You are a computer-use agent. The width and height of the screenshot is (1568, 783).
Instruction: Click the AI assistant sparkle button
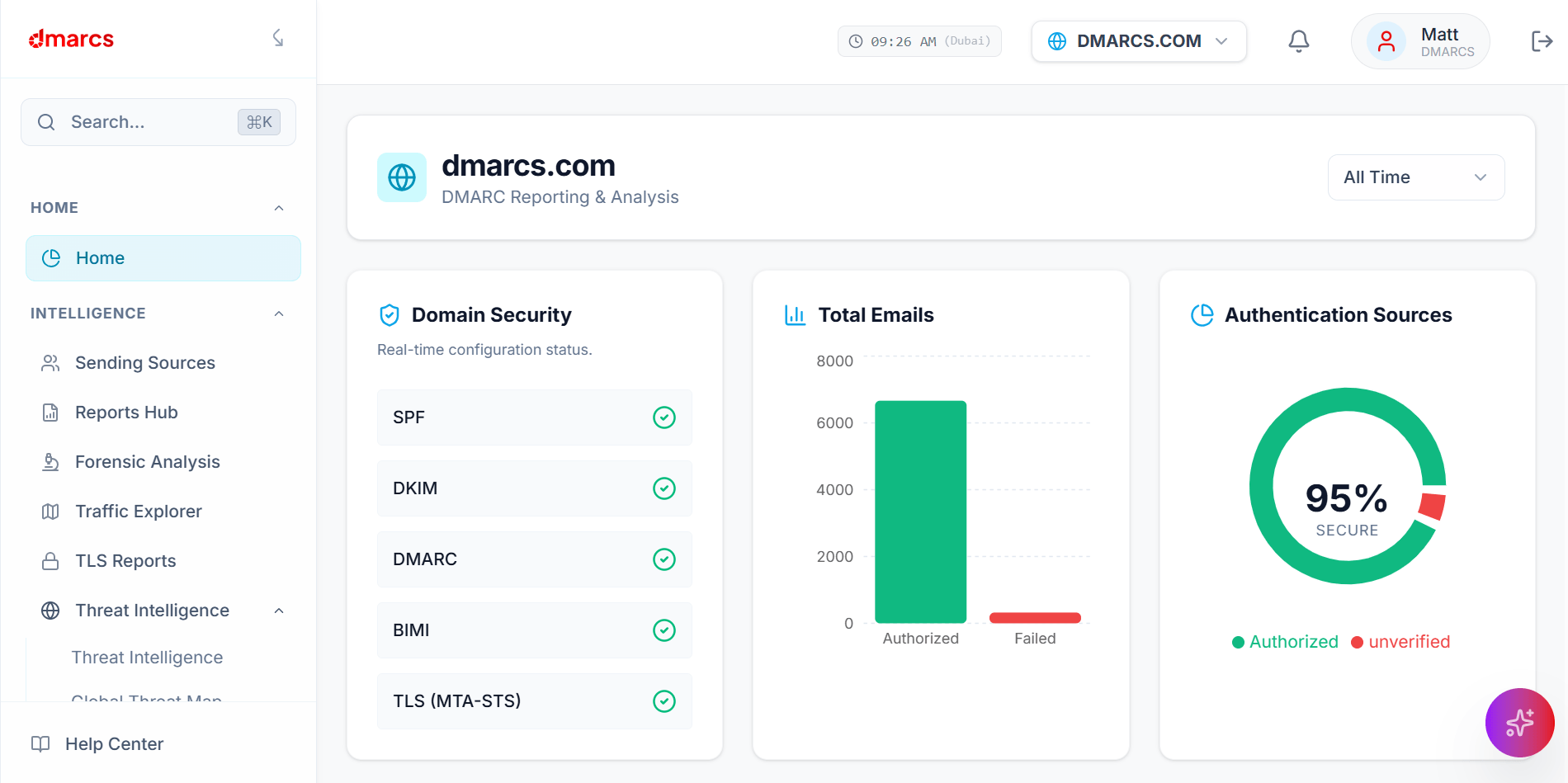pyautogui.click(x=1519, y=723)
